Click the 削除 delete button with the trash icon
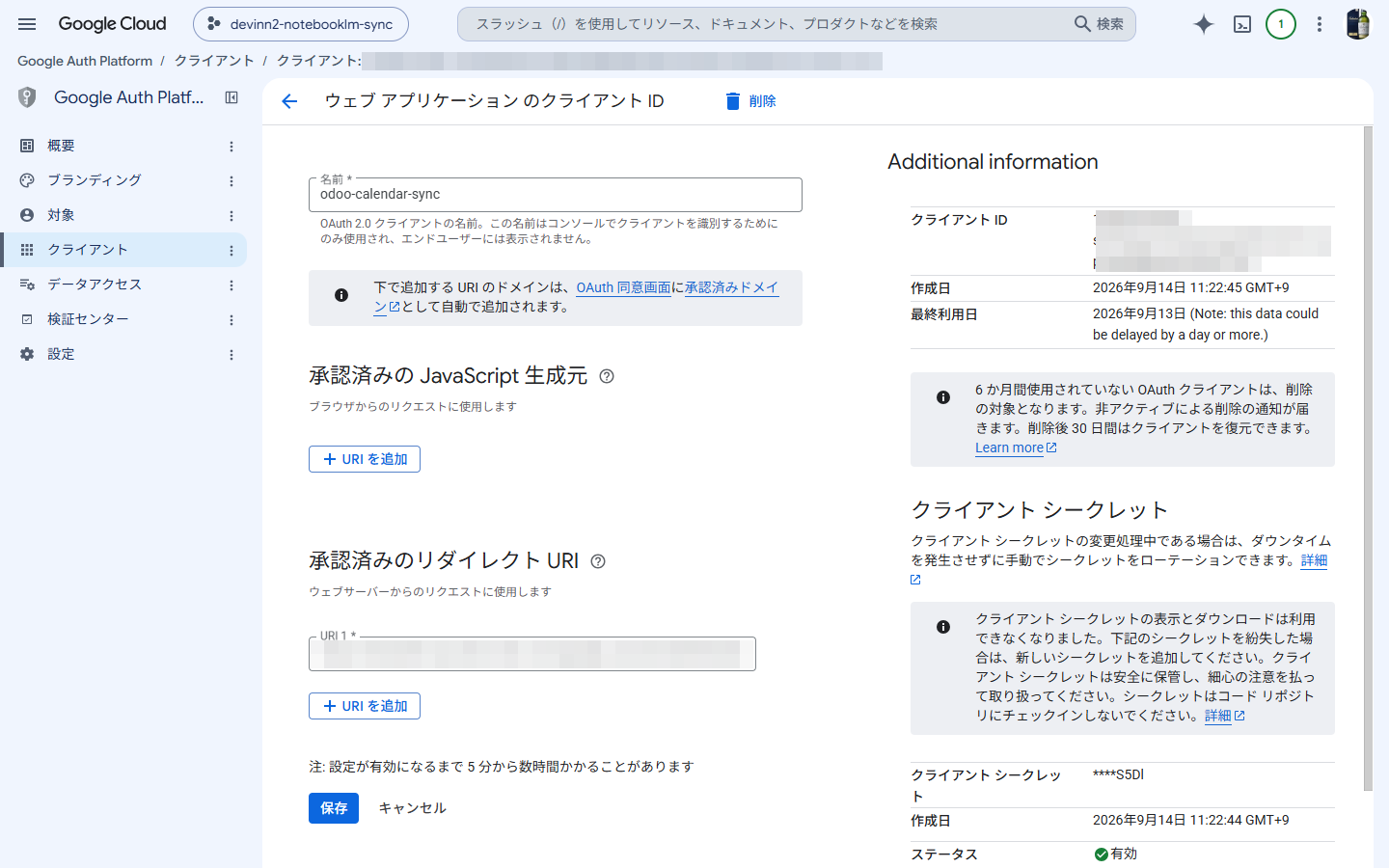The image size is (1389, 868). [x=750, y=101]
